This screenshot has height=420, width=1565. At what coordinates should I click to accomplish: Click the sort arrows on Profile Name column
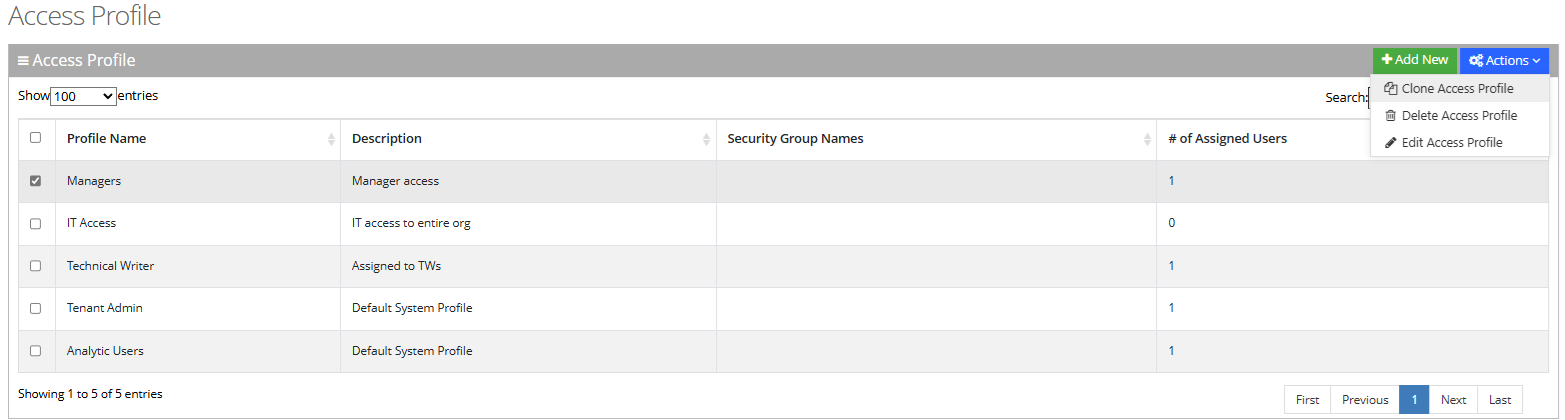point(332,140)
